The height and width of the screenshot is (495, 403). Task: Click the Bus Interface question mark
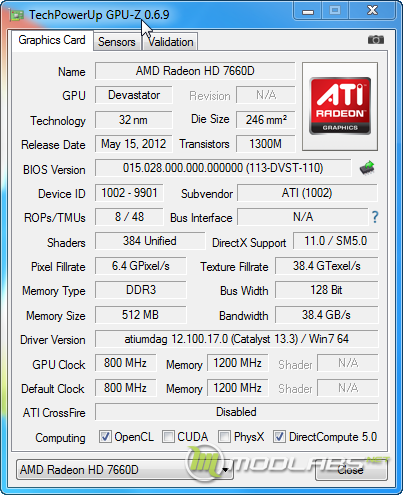pos(375,217)
